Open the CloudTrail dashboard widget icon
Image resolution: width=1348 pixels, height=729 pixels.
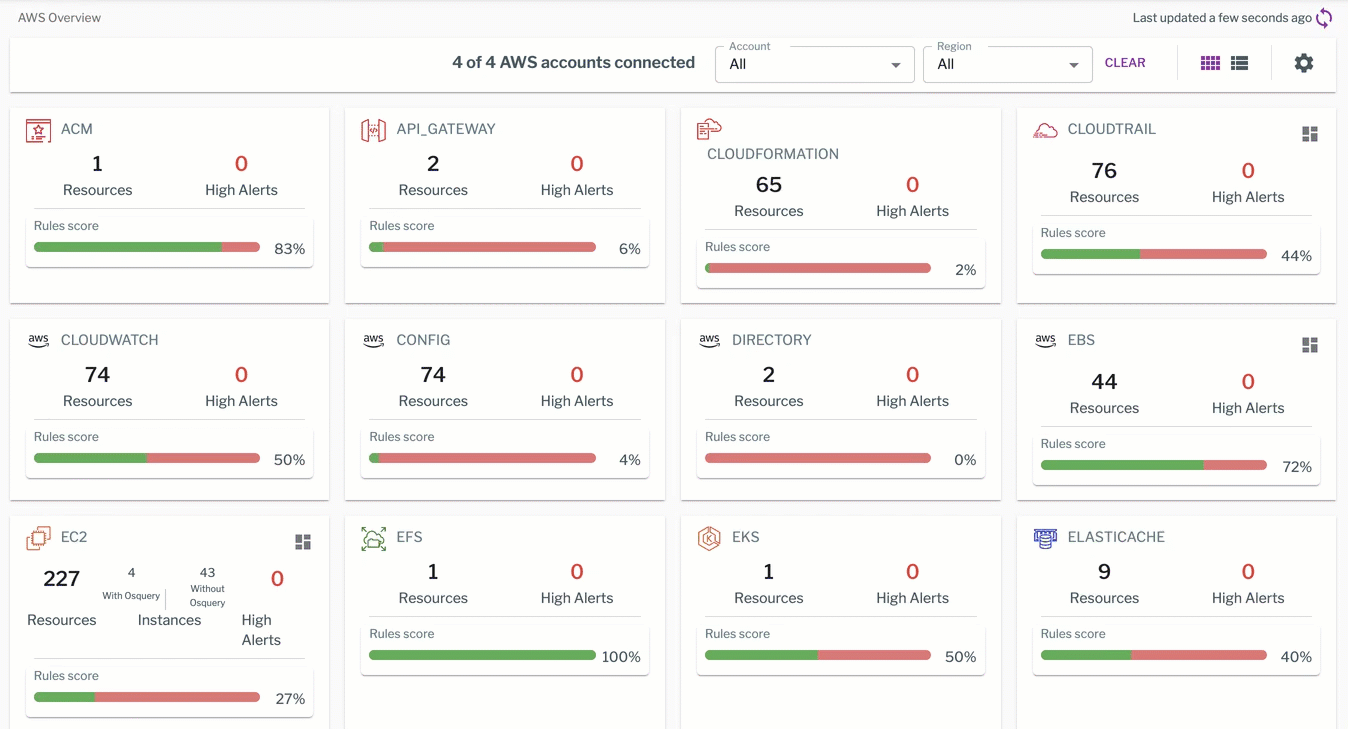[1310, 134]
